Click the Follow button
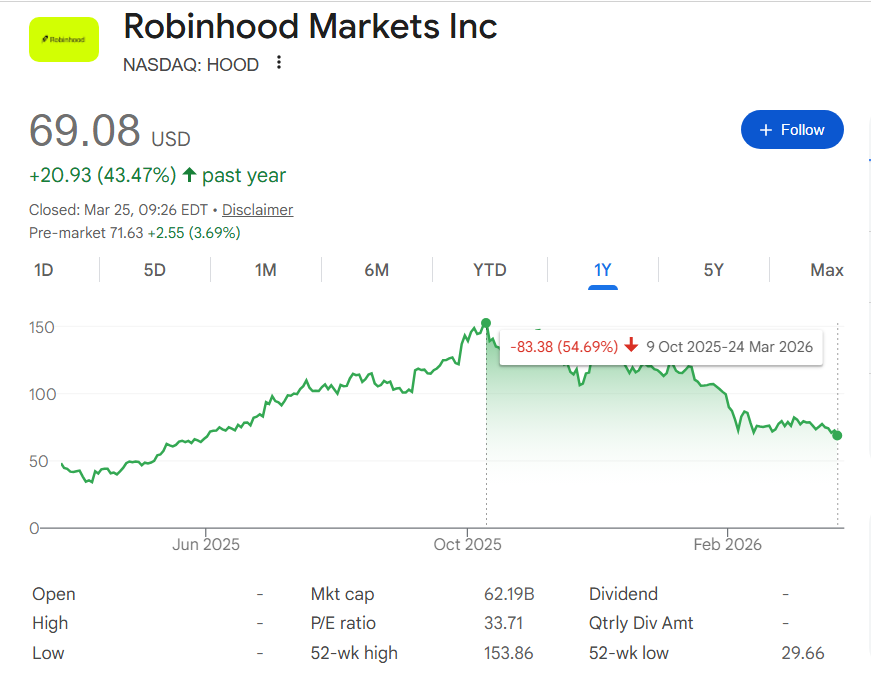 792,129
